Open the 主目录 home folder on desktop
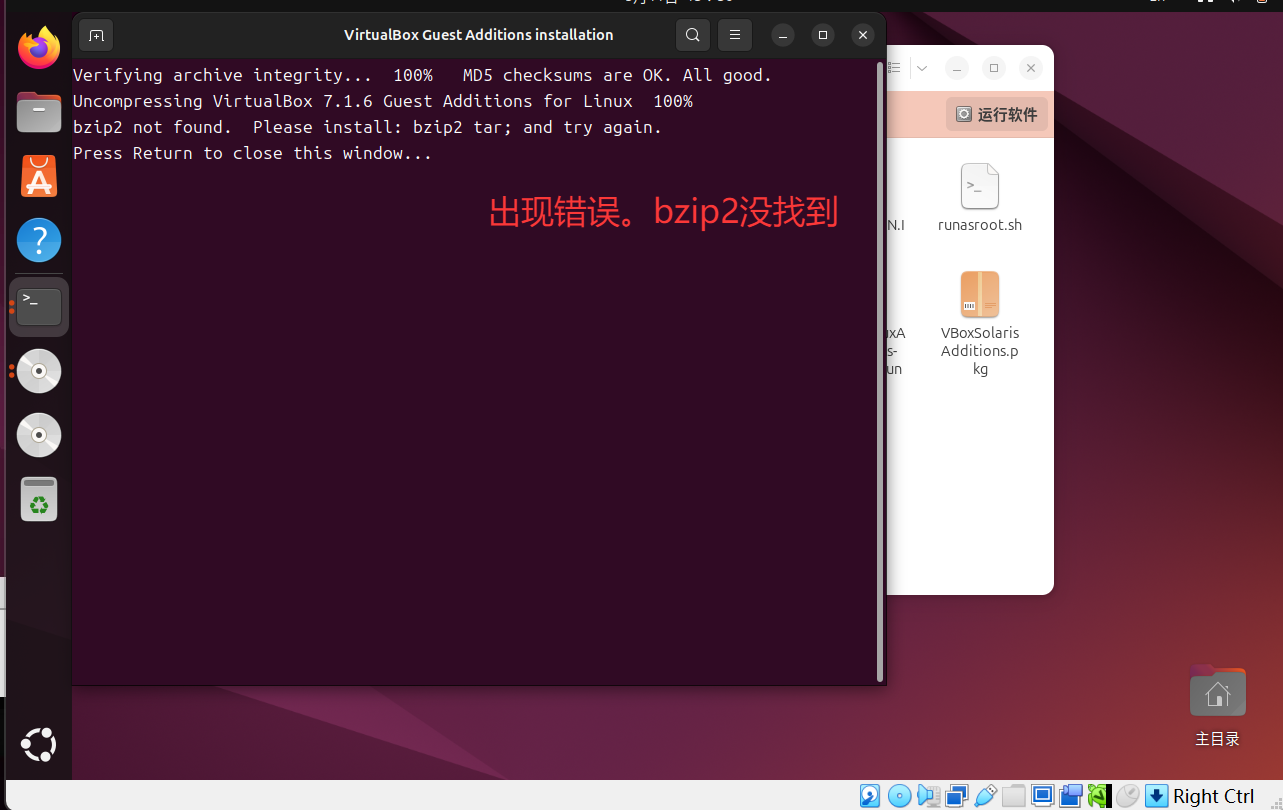 1218,706
